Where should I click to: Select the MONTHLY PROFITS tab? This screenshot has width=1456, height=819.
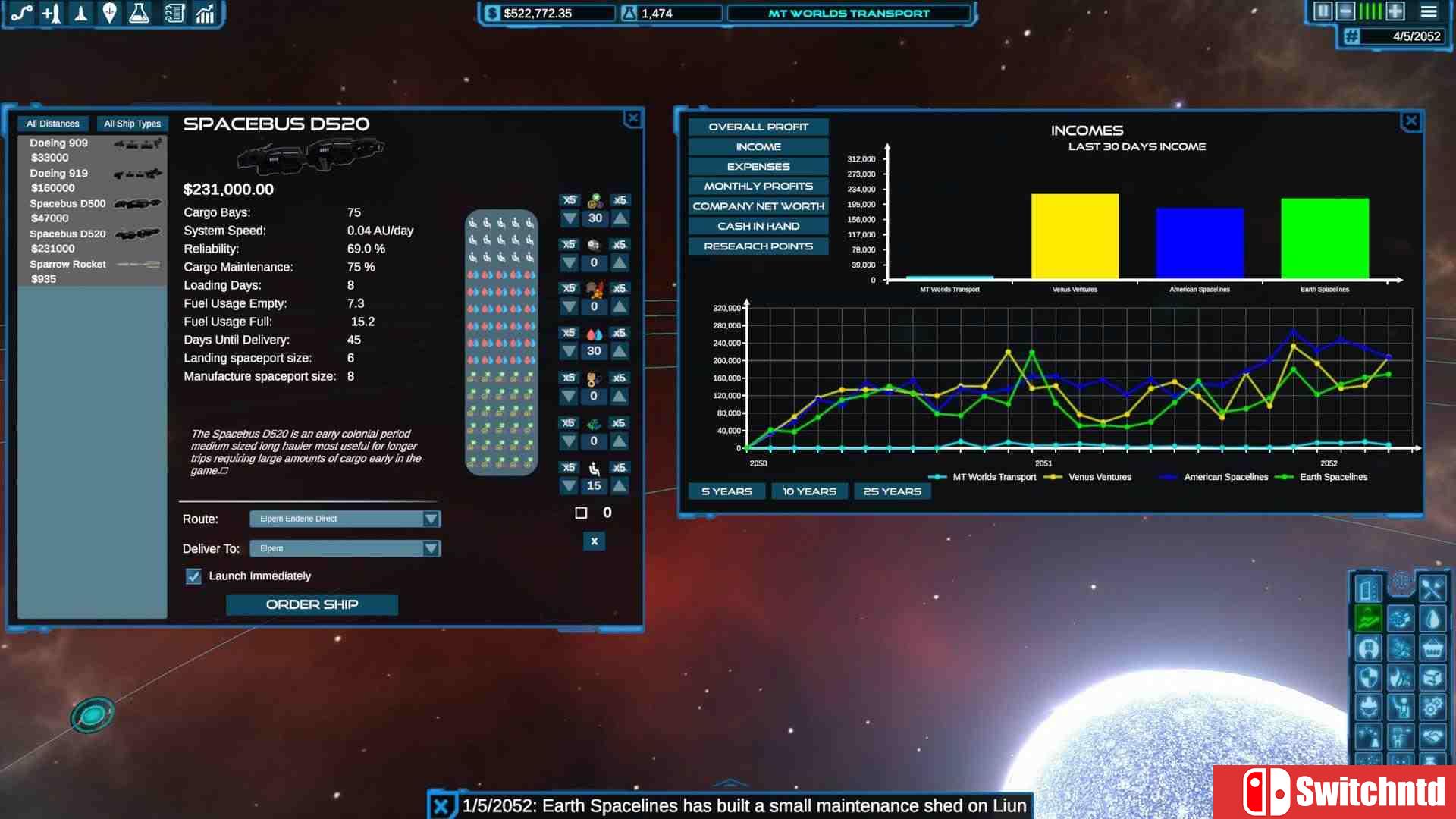(x=758, y=186)
